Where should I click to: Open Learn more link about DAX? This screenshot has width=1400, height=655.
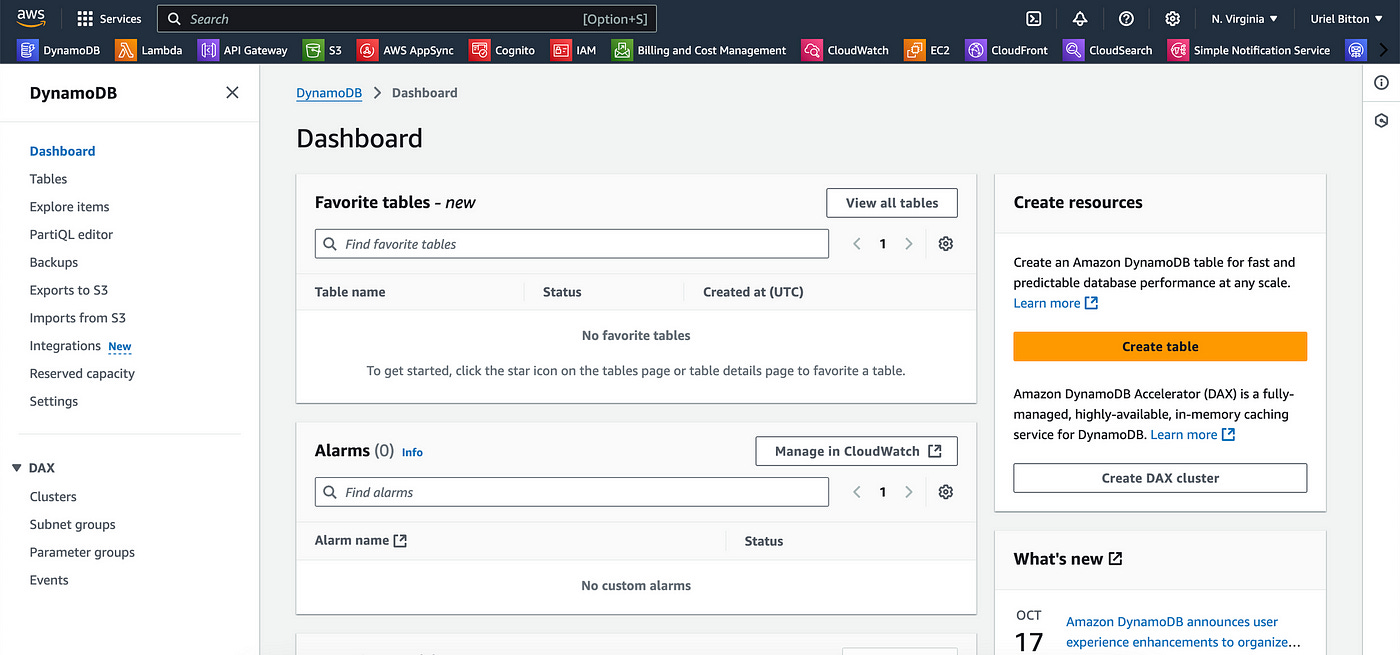(1193, 435)
